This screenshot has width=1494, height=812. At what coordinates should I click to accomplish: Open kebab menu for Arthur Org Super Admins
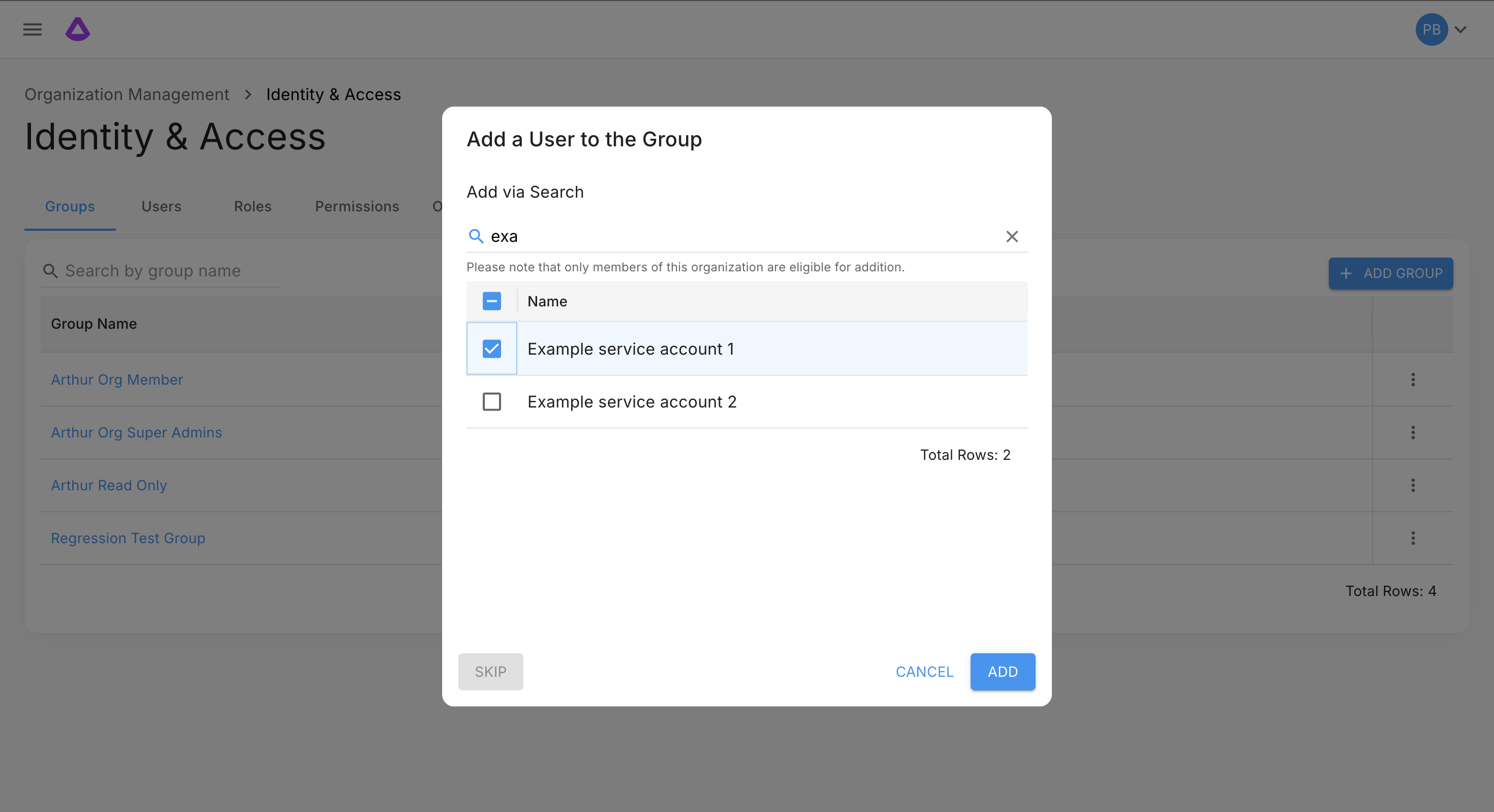coord(1413,432)
